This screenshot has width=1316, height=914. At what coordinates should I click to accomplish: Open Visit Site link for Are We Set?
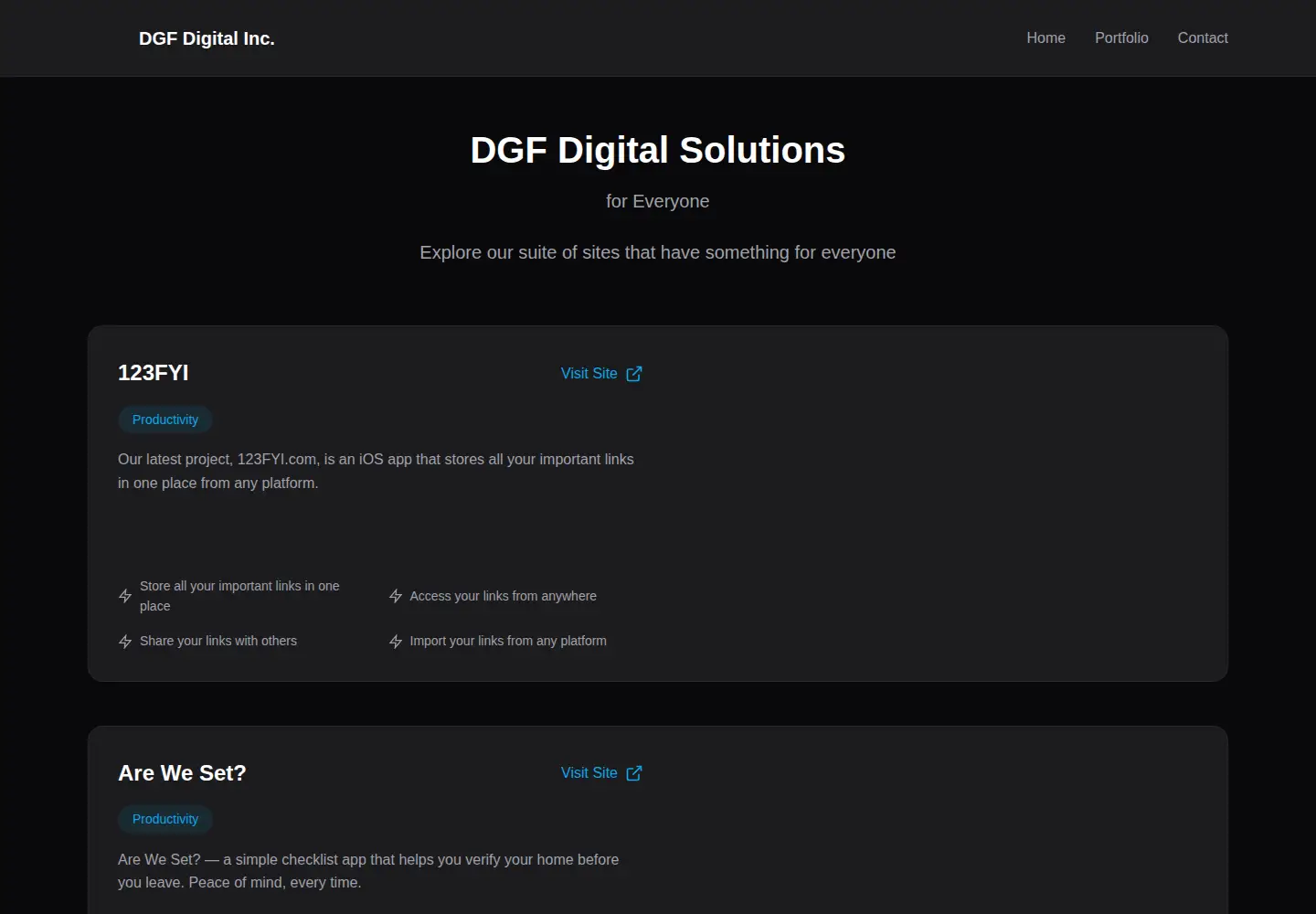[601, 773]
